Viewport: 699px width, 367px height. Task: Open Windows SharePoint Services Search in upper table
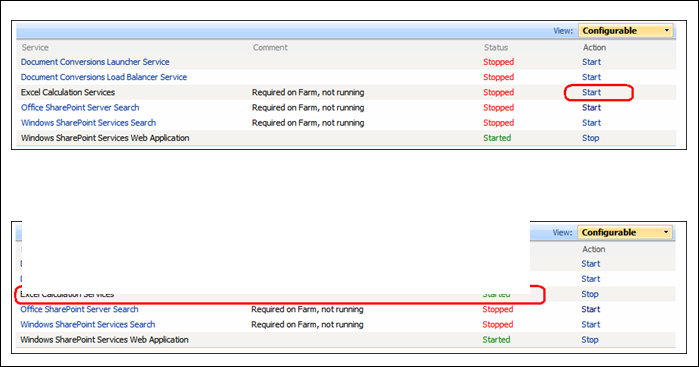88,123
